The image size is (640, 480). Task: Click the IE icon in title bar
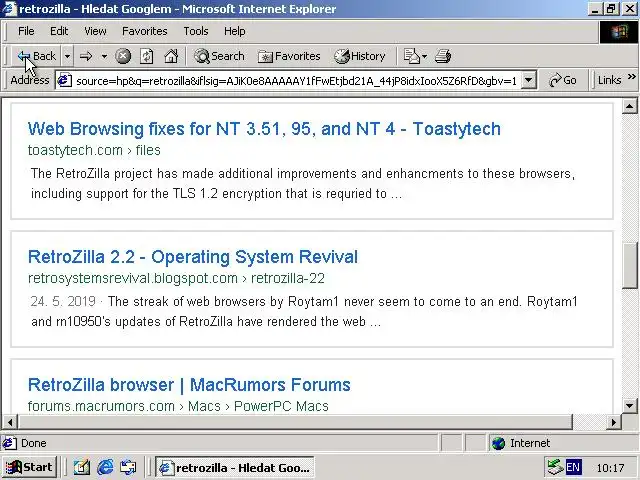click(9, 9)
